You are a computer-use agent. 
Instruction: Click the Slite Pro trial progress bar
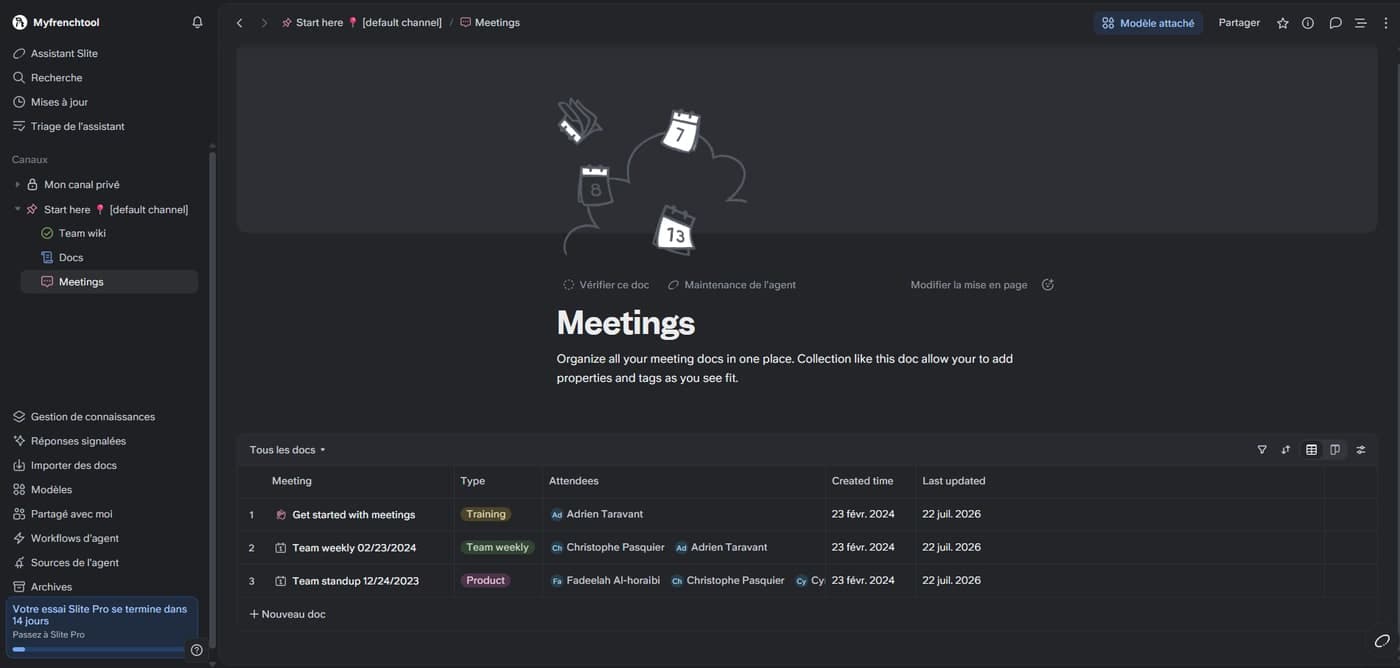click(98, 649)
